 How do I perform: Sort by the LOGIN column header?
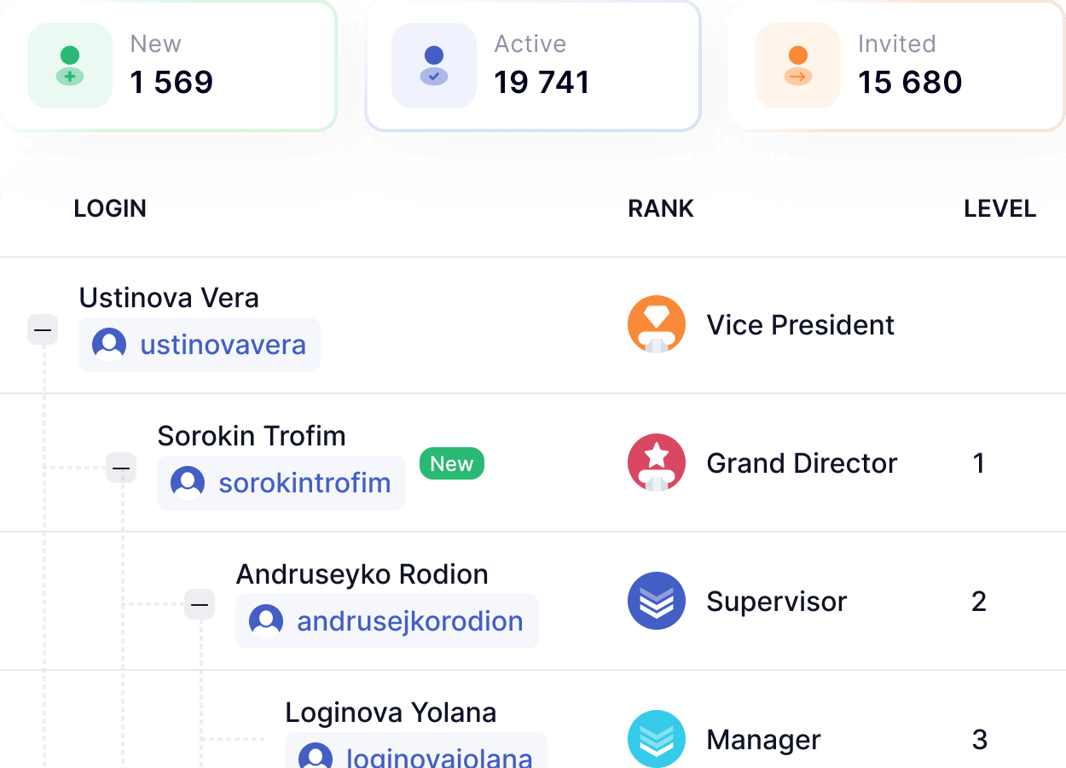click(x=110, y=208)
